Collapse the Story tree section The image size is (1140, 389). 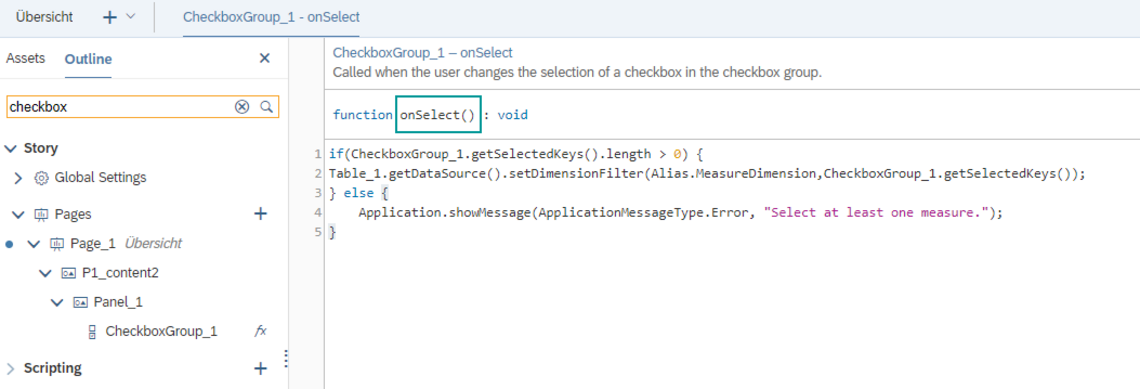10,148
